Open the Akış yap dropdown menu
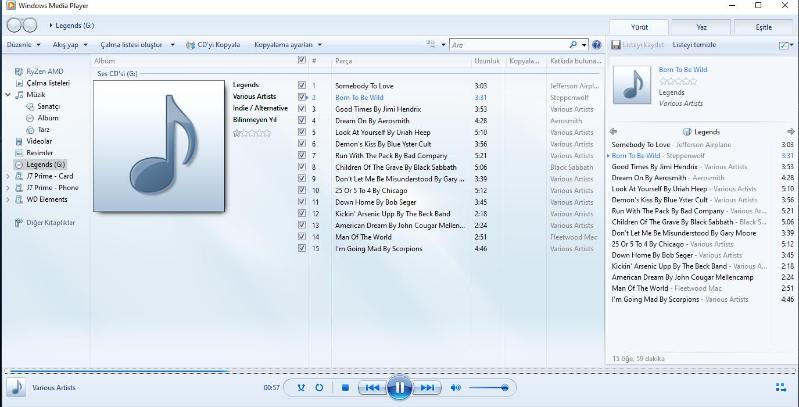The width and height of the screenshot is (799, 407). (70, 45)
